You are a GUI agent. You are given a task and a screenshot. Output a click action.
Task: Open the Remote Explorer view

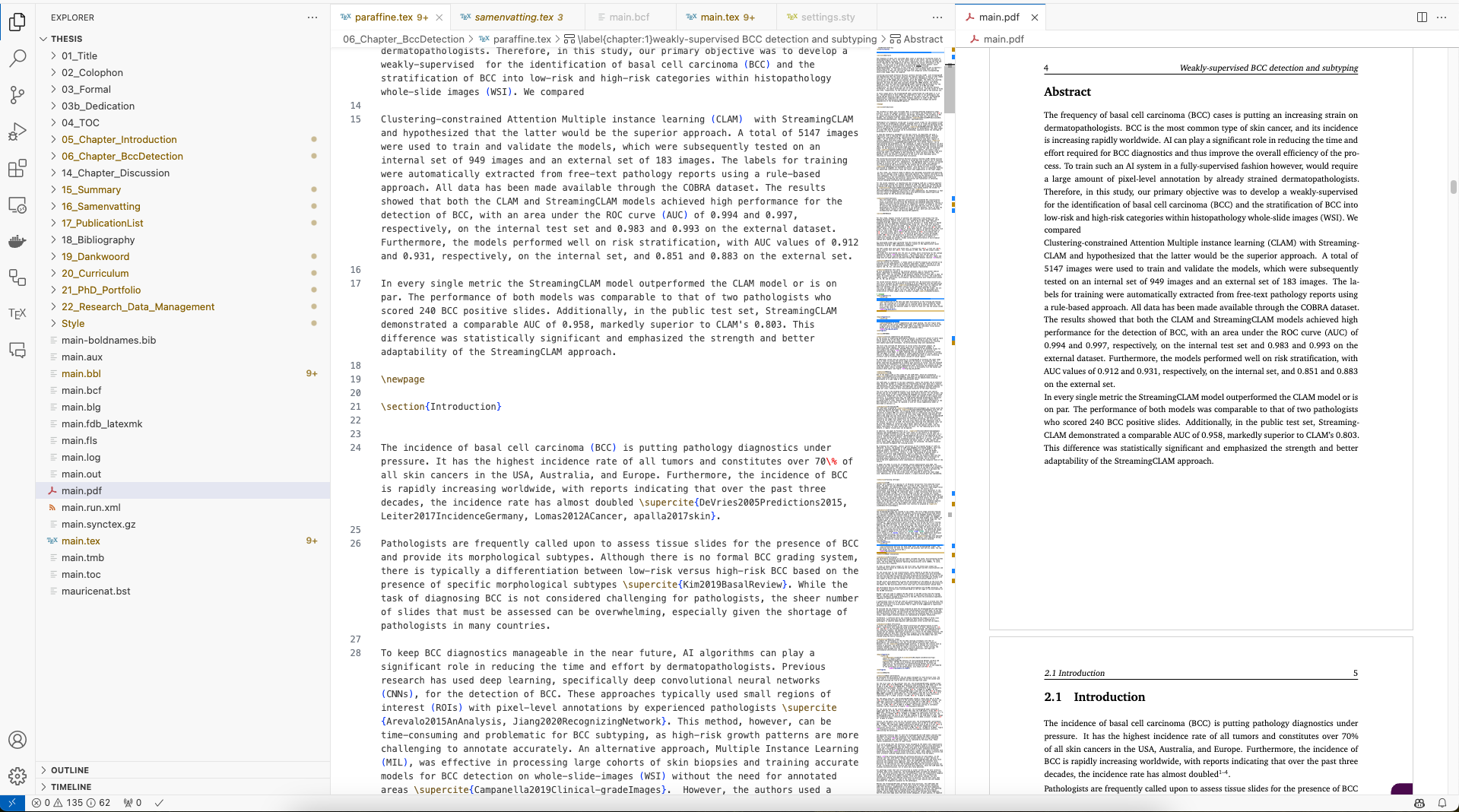click(x=17, y=205)
